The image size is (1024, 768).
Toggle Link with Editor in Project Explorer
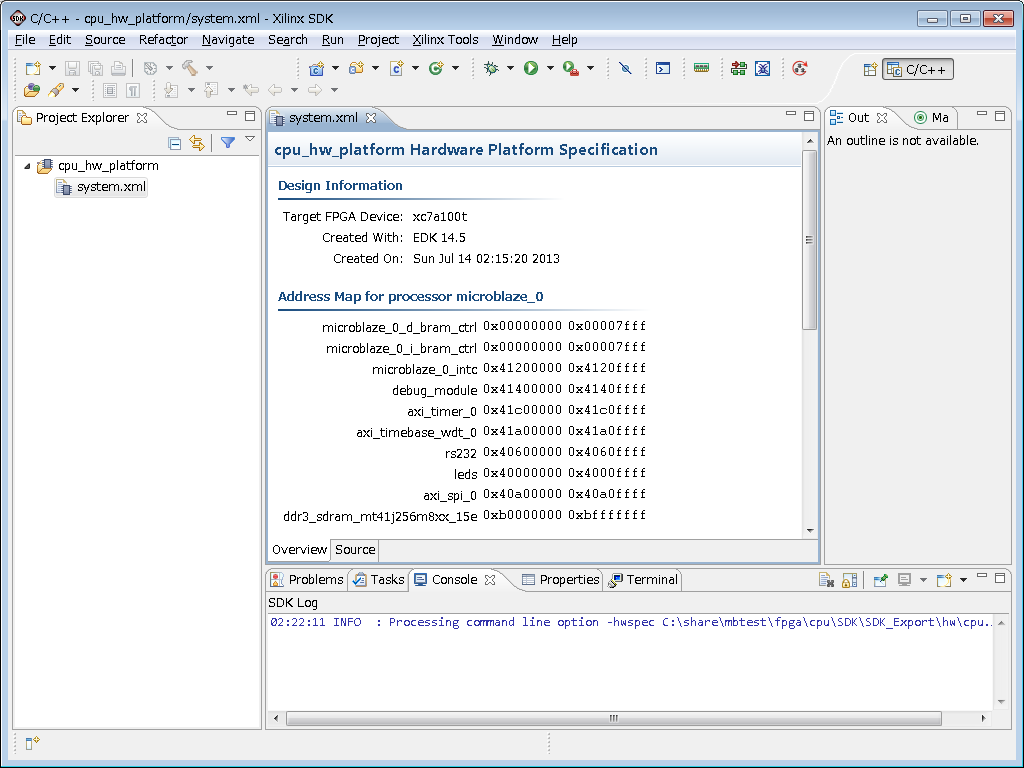[x=197, y=143]
